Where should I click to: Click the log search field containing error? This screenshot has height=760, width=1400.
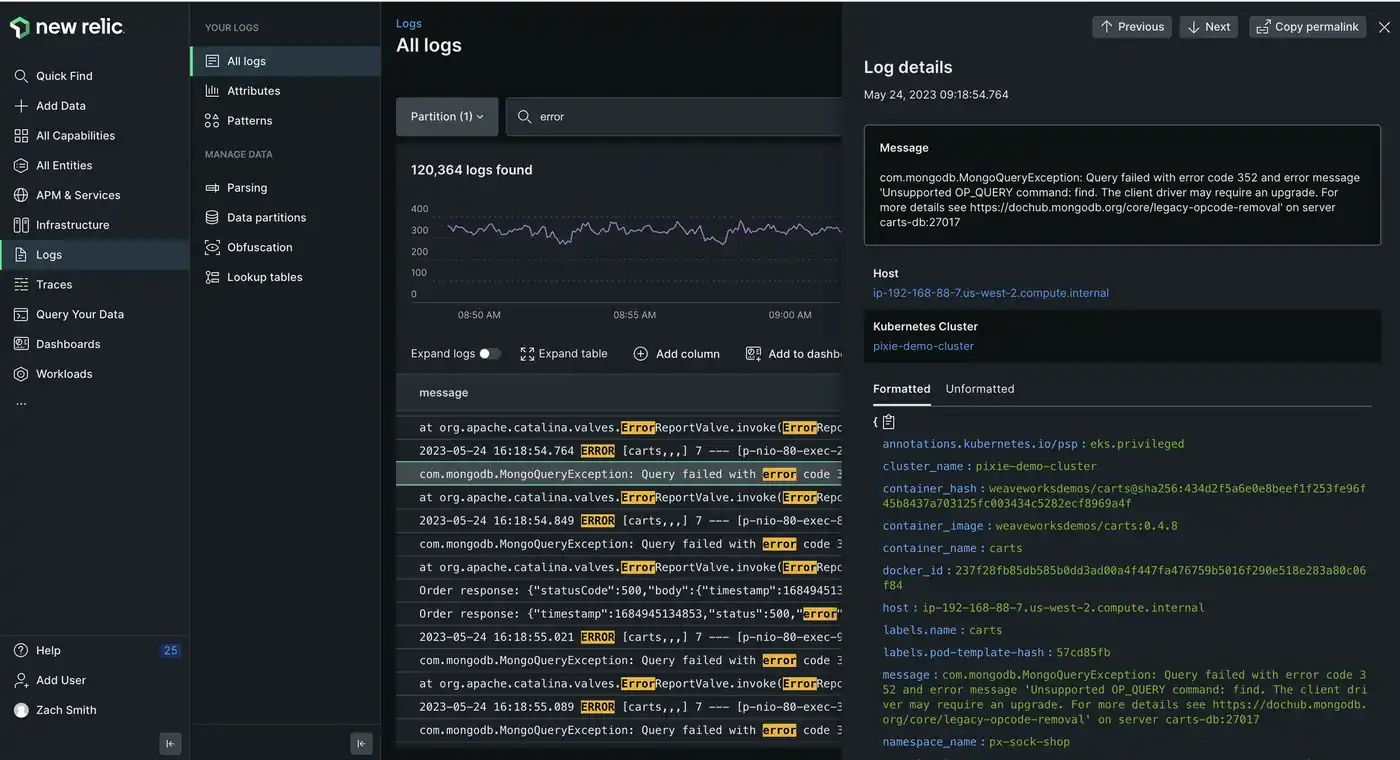(674, 117)
